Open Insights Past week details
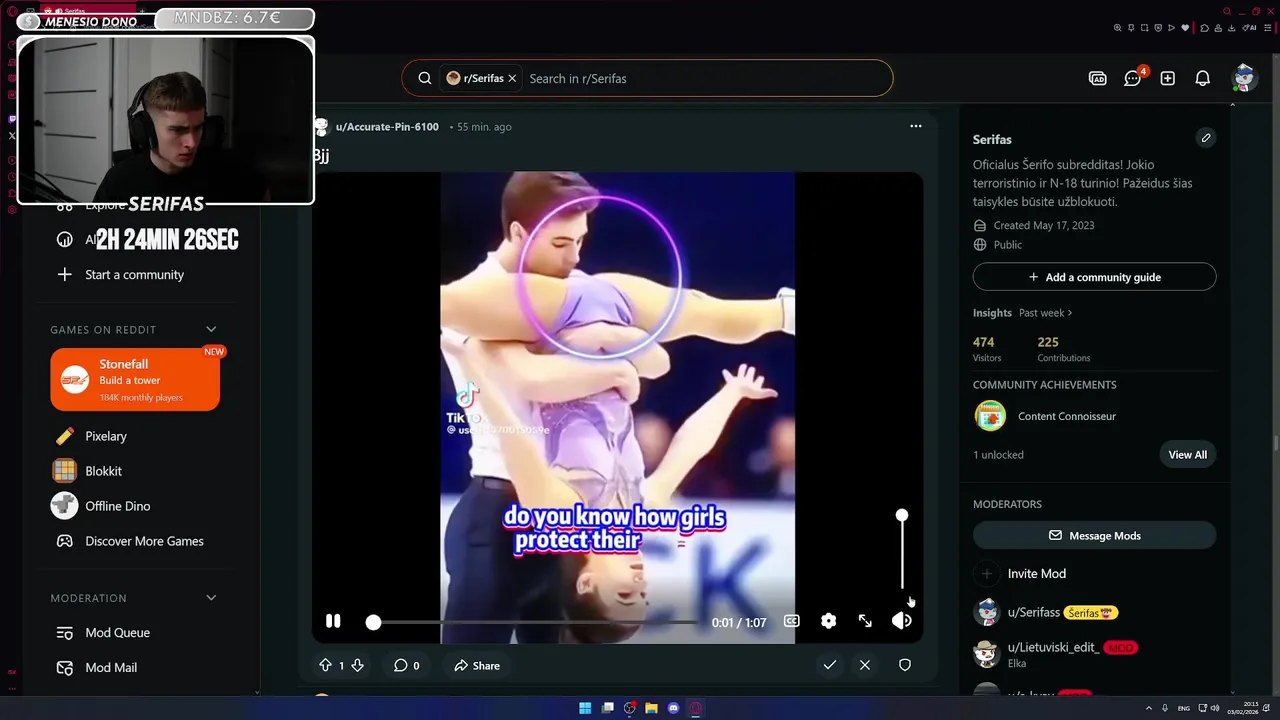The width and height of the screenshot is (1280, 720). (1045, 313)
